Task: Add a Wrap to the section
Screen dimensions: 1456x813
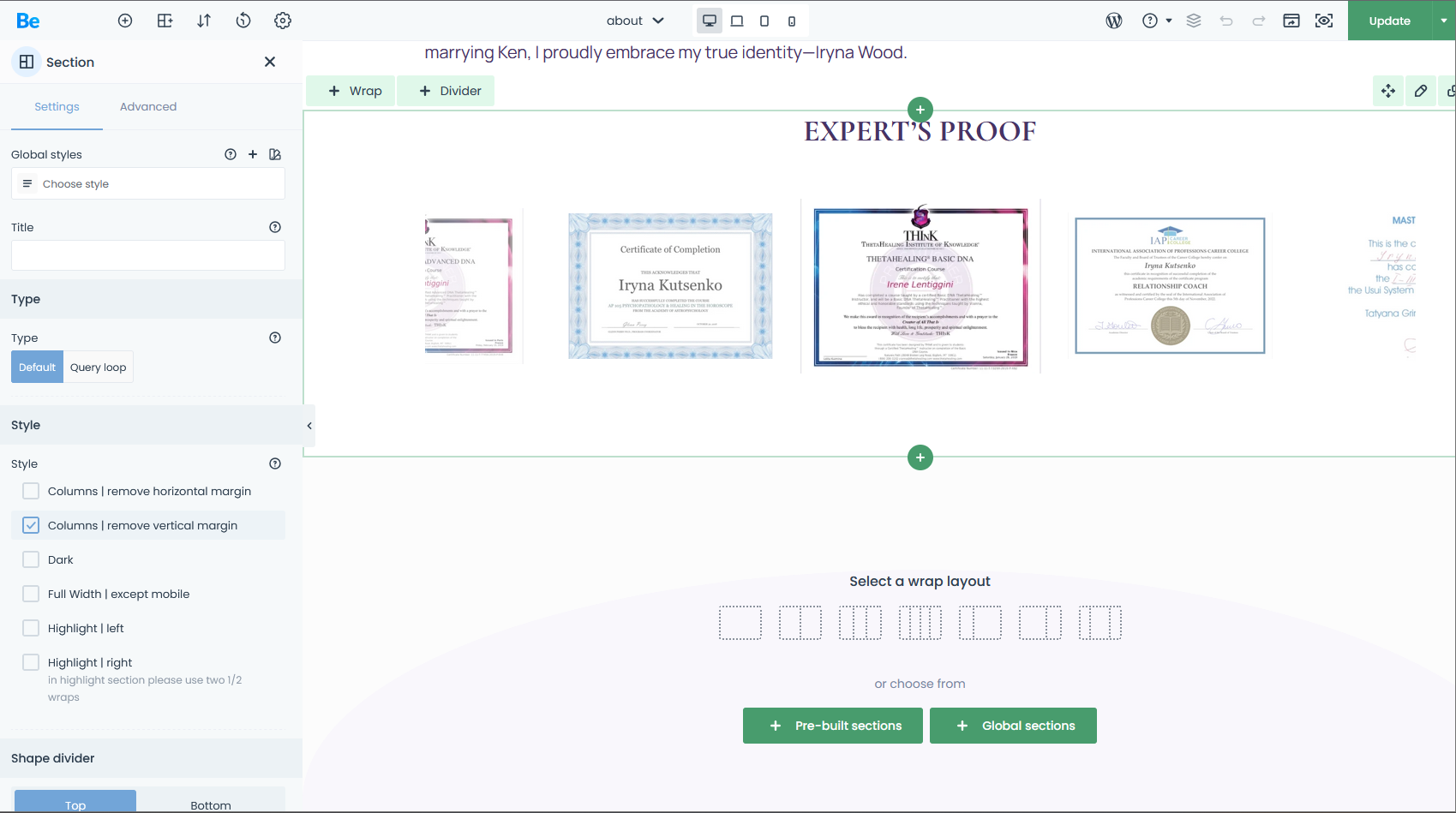Action: pos(351,91)
